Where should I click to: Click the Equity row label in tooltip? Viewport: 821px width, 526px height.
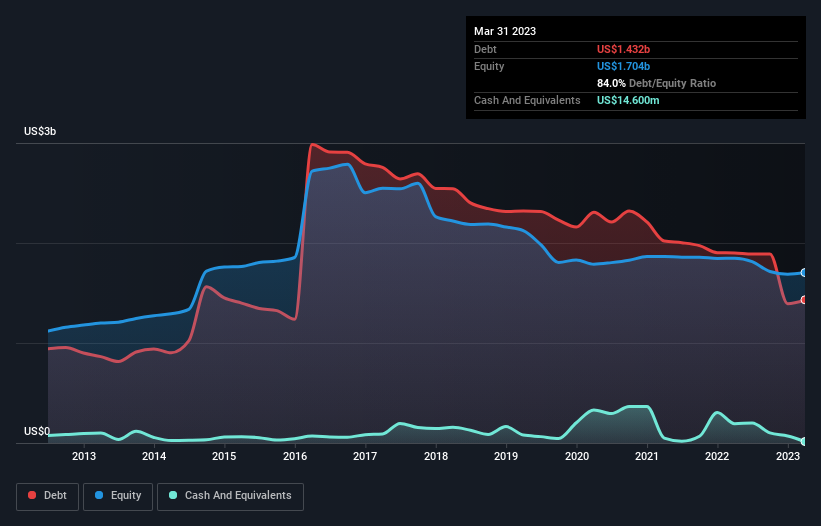click(x=489, y=66)
